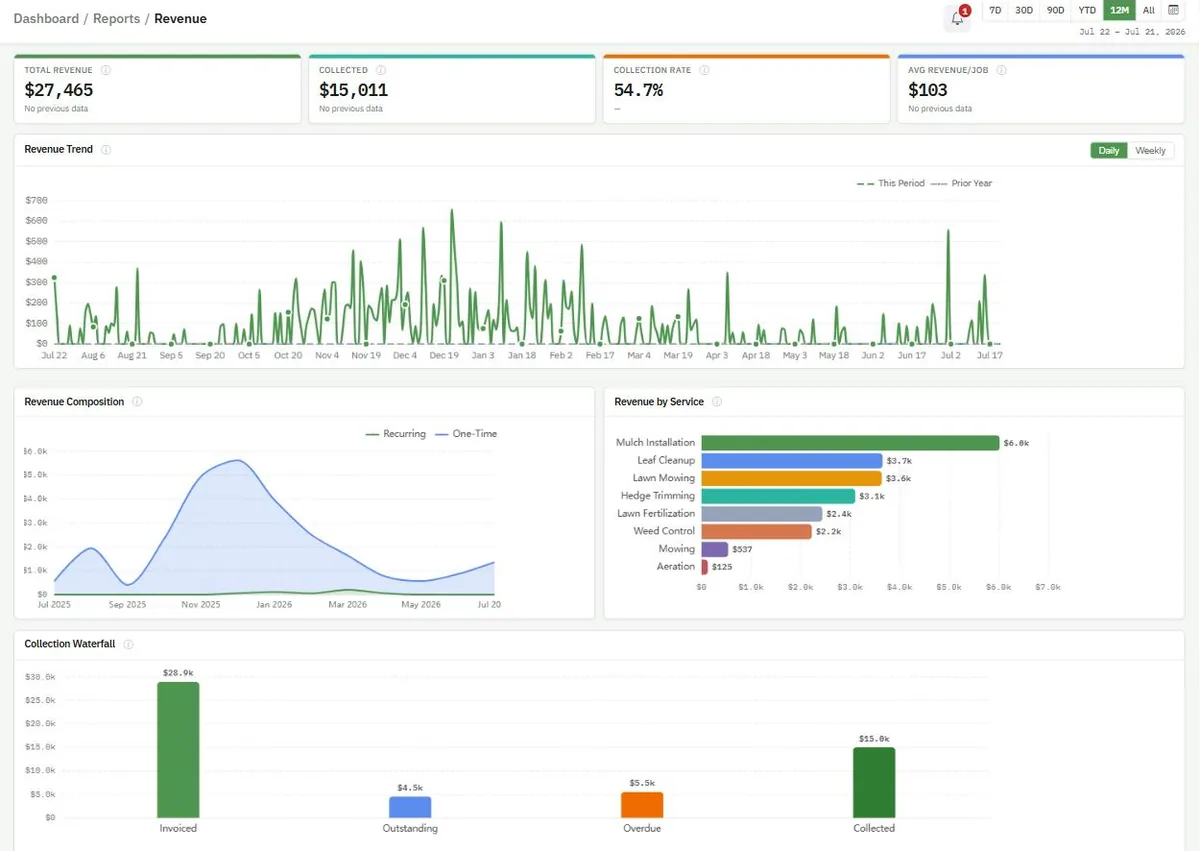Click the info icon next to Avg Revenue/Job
This screenshot has height=851, width=1200.
(1001, 71)
